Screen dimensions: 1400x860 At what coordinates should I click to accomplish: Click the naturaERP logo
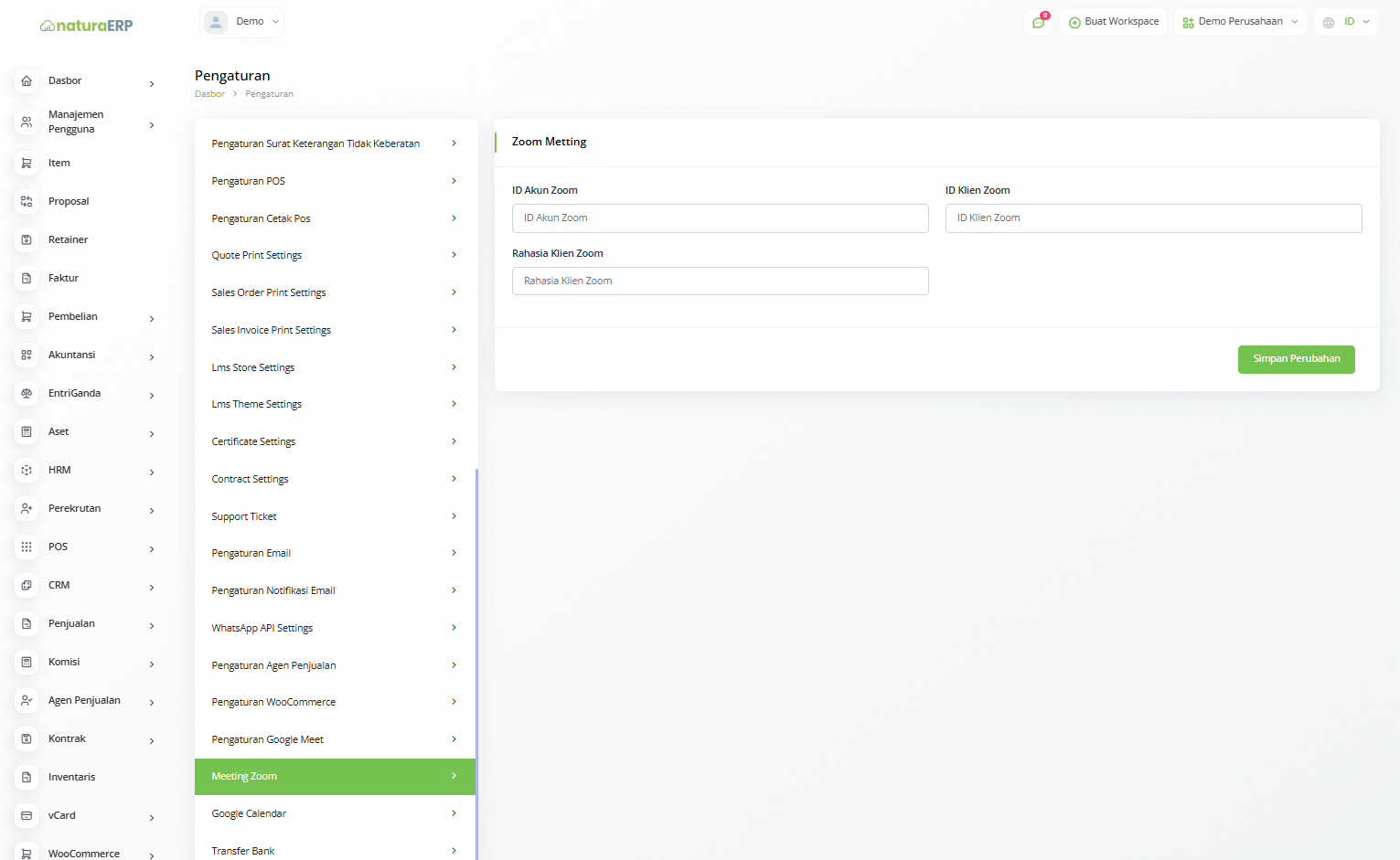[x=87, y=26]
